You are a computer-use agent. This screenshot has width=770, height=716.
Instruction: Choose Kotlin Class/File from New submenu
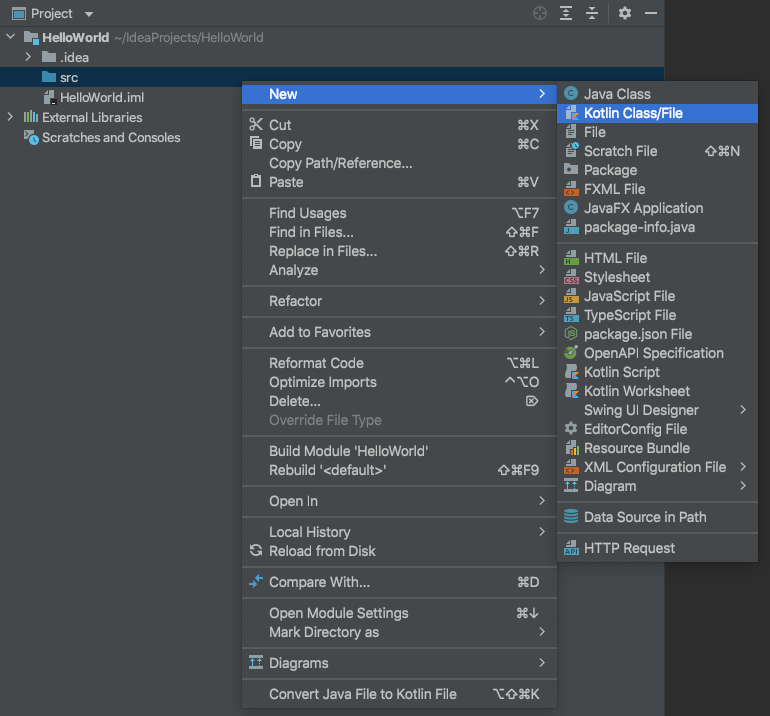(x=657, y=113)
